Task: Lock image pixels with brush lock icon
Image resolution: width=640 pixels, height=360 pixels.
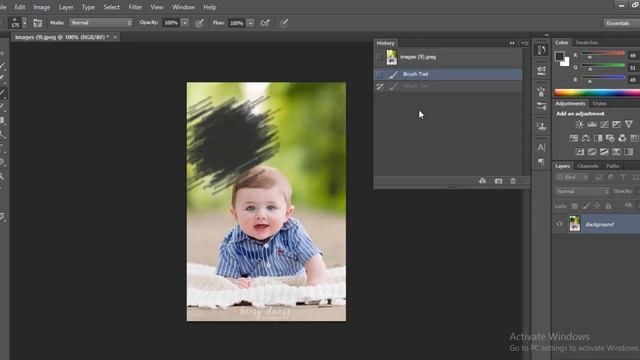Action: tap(586, 206)
